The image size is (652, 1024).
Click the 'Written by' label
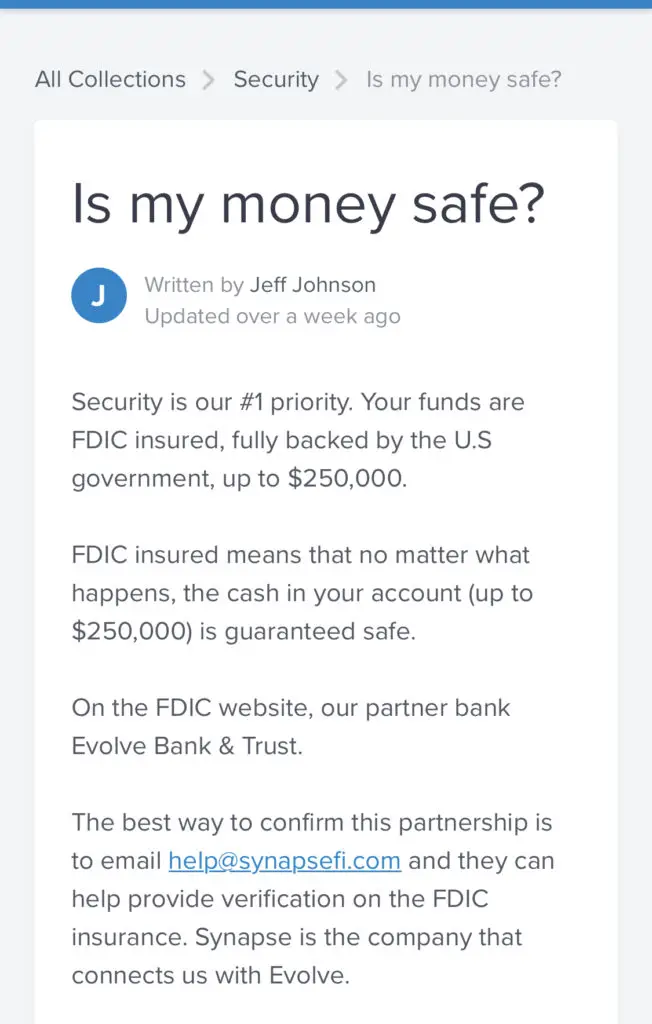click(194, 285)
